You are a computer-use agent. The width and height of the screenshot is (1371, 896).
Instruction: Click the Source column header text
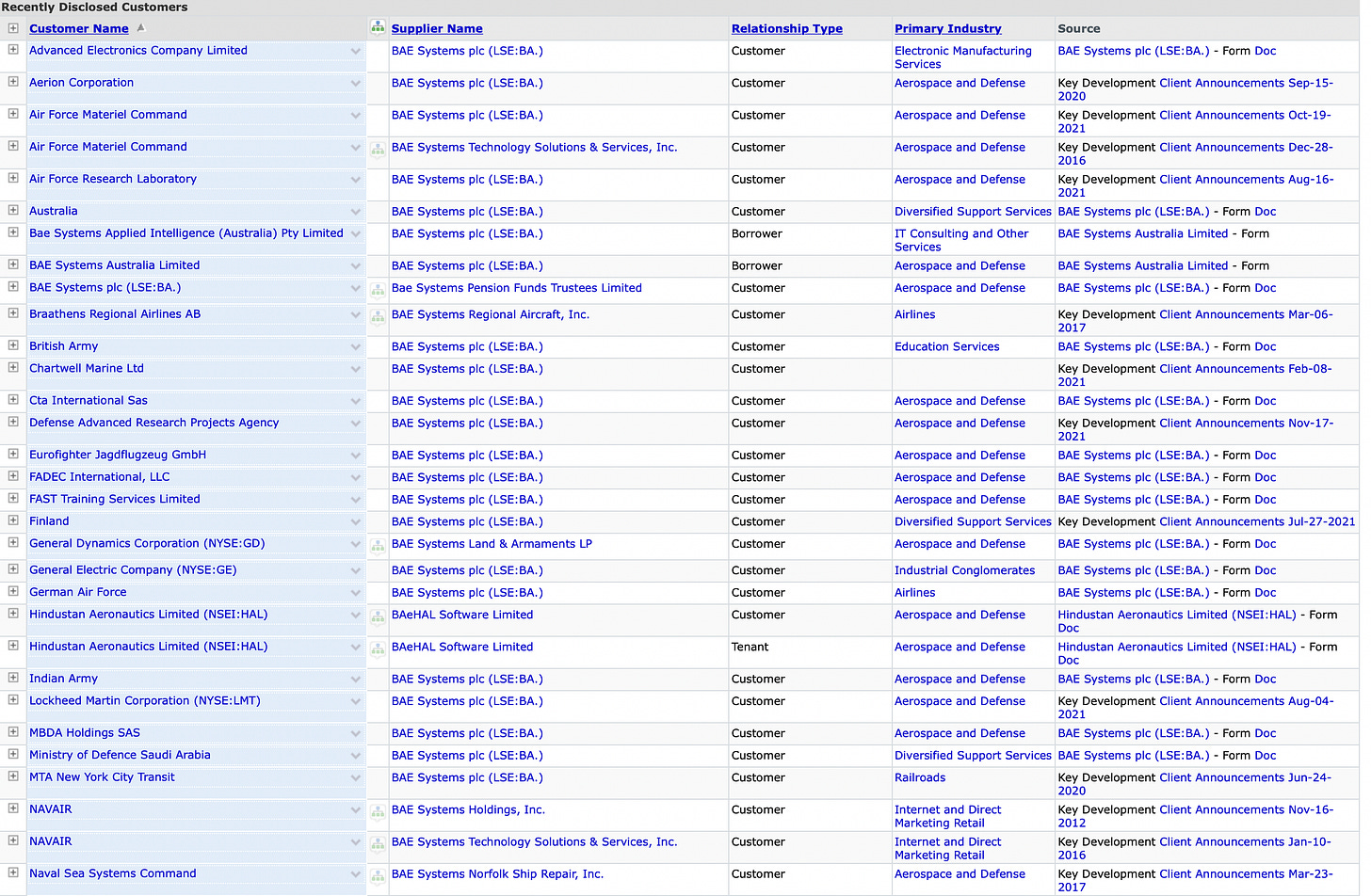click(x=1078, y=28)
